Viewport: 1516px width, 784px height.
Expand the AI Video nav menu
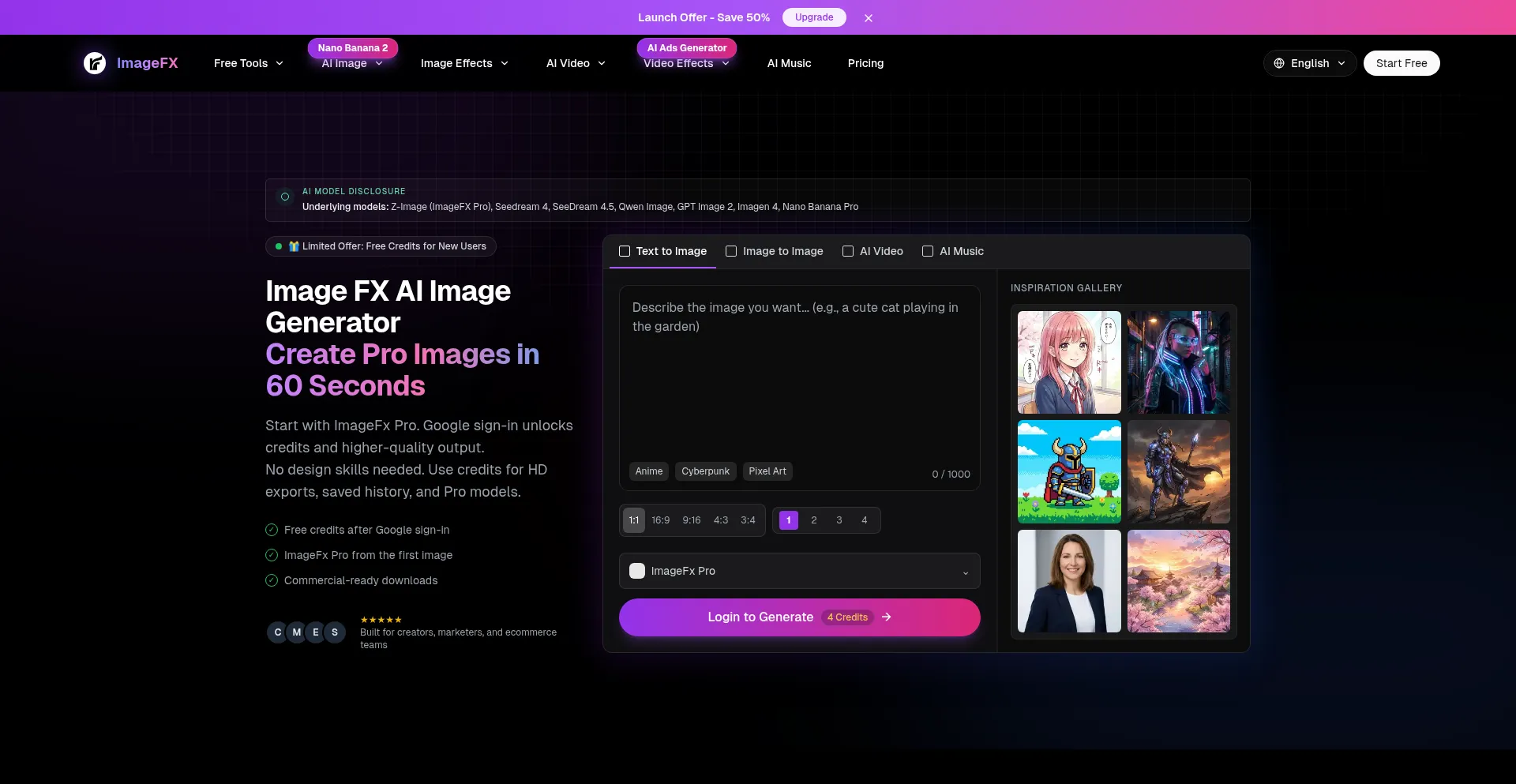click(x=576, y=63)
